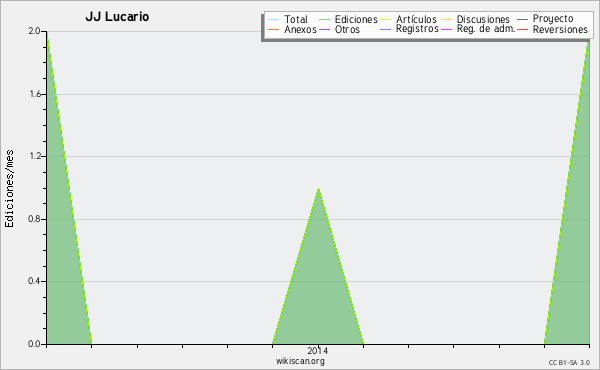Click the light-blue Total legend line

click(273, 20)
